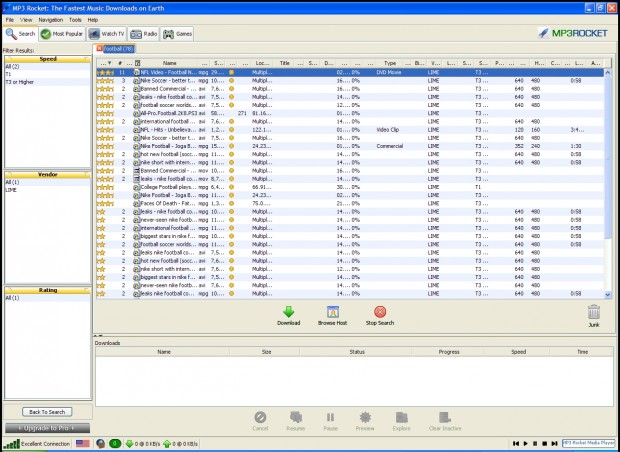This screenshot has width=620, height=452.
Task: Click the Upgrade to Pro button
Action: coord(47,428)
